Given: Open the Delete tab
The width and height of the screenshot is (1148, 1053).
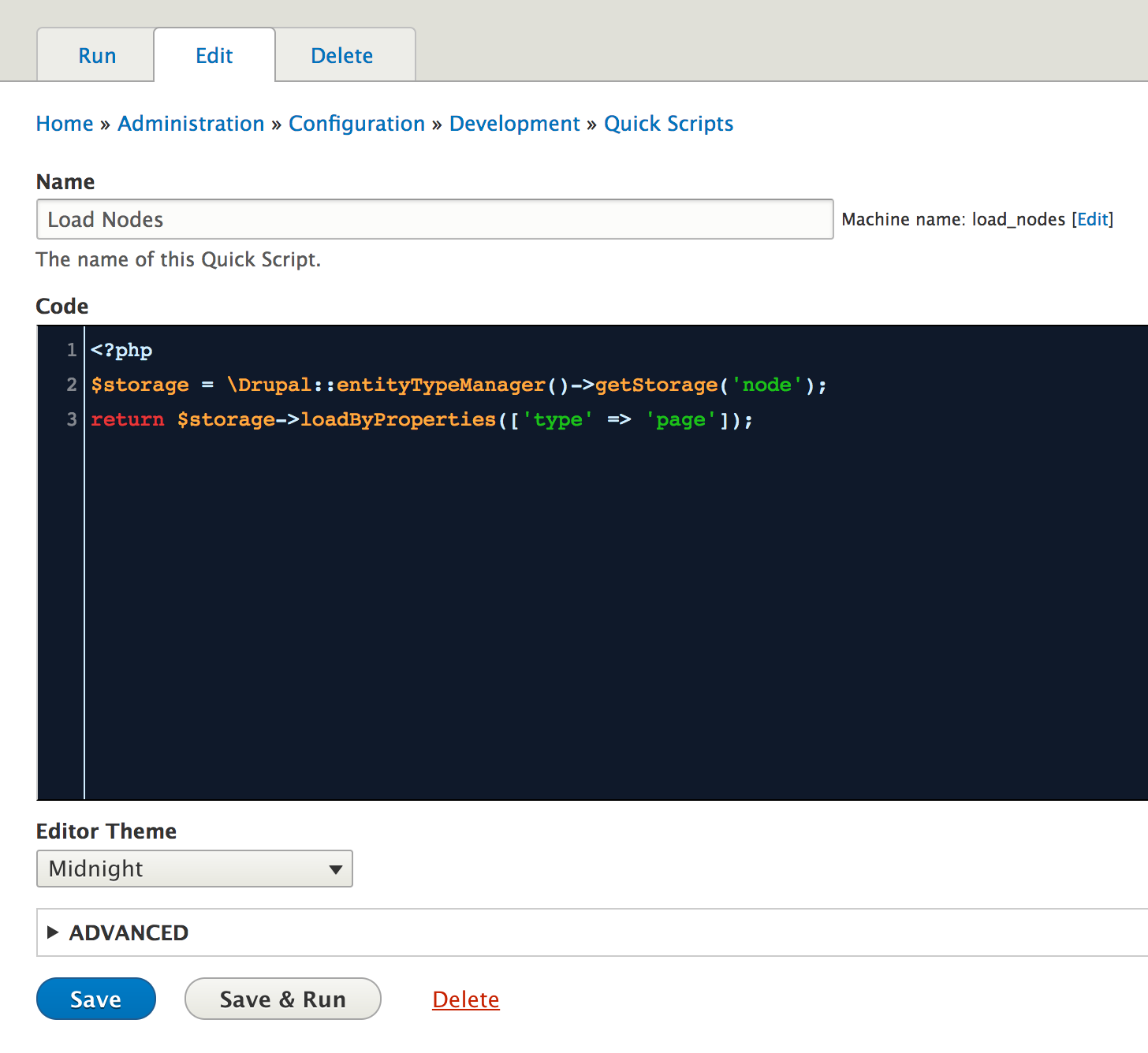Looking at the screenshot, I should click(342, 55).
